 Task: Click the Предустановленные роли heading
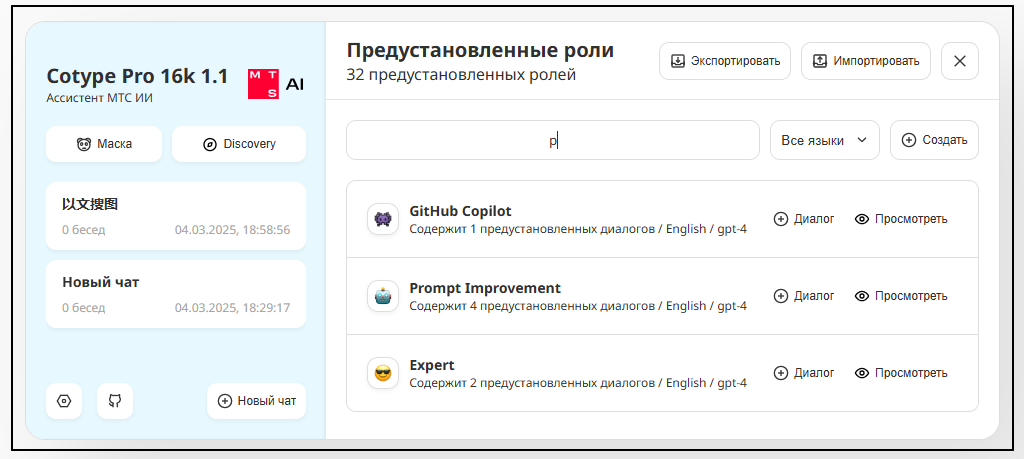click(x=480, y=50)
